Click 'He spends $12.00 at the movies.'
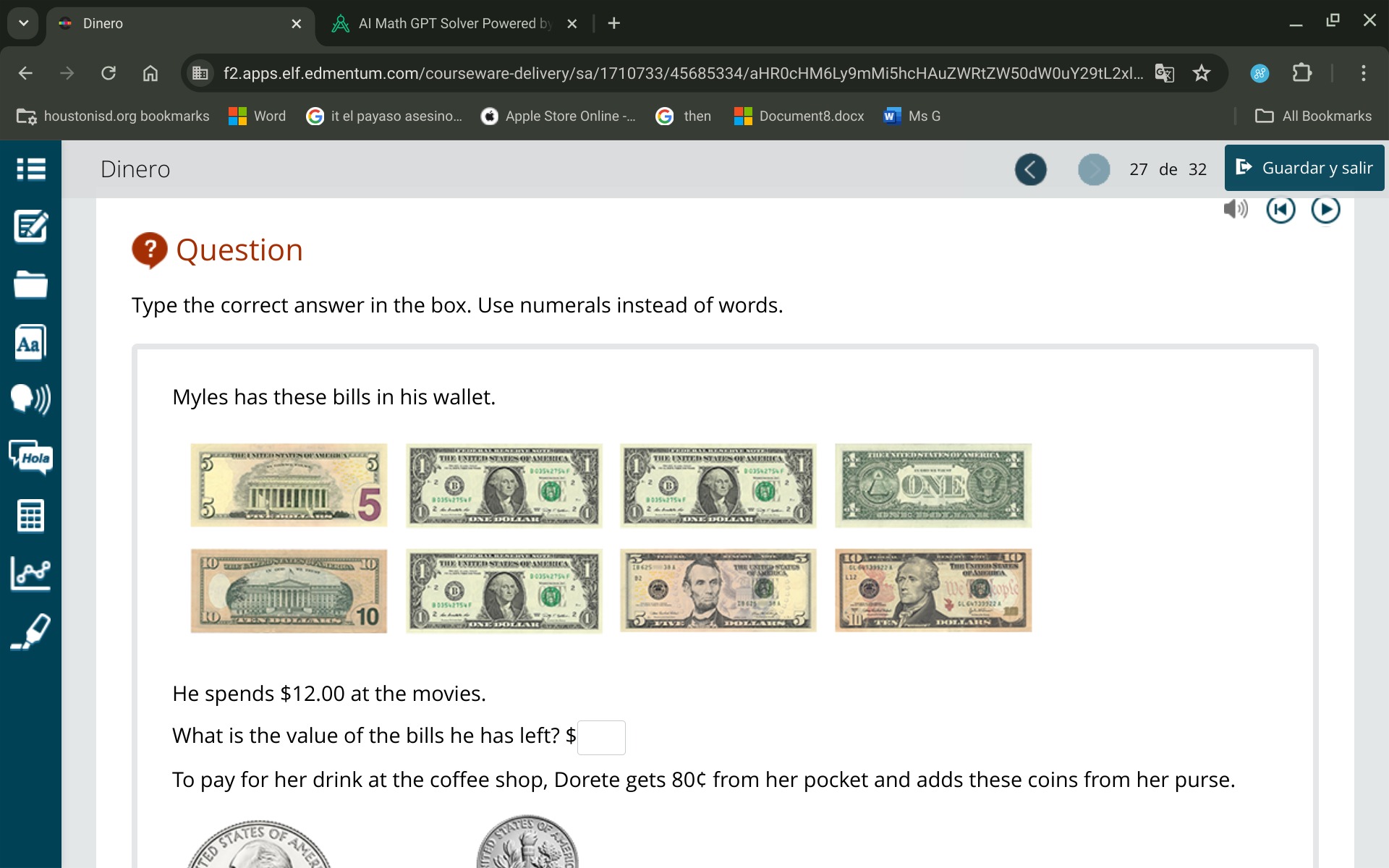This screenshot has height=868, width=1389. click(328, 694)
